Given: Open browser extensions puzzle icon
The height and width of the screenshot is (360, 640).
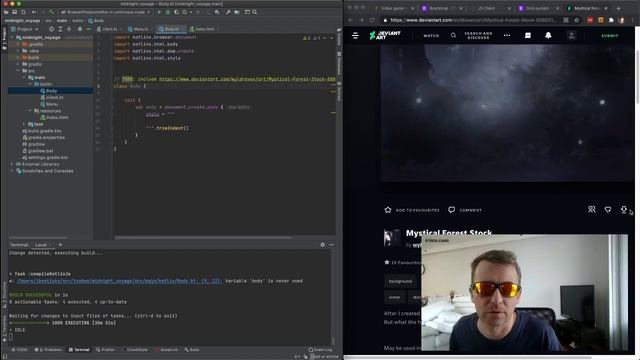Looking at the screenshot, I should 611,20.
